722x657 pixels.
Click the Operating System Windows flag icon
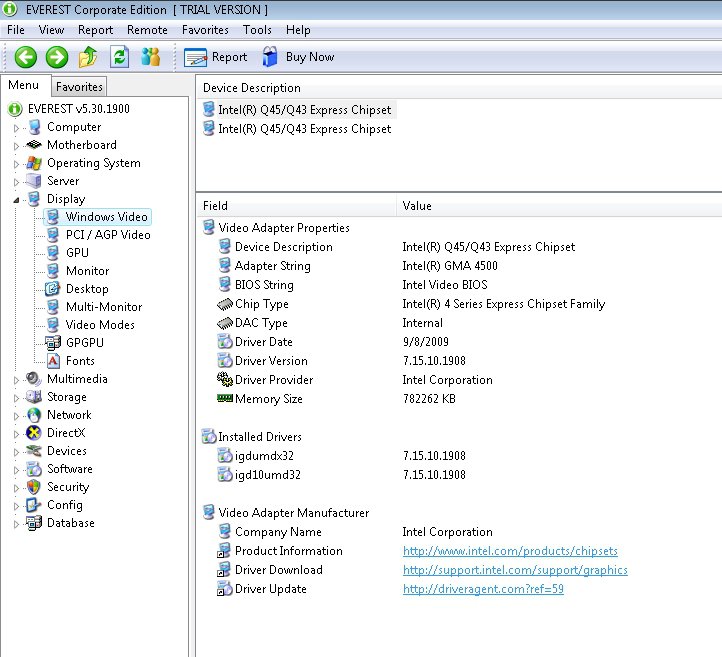click(x=34, y=163)
